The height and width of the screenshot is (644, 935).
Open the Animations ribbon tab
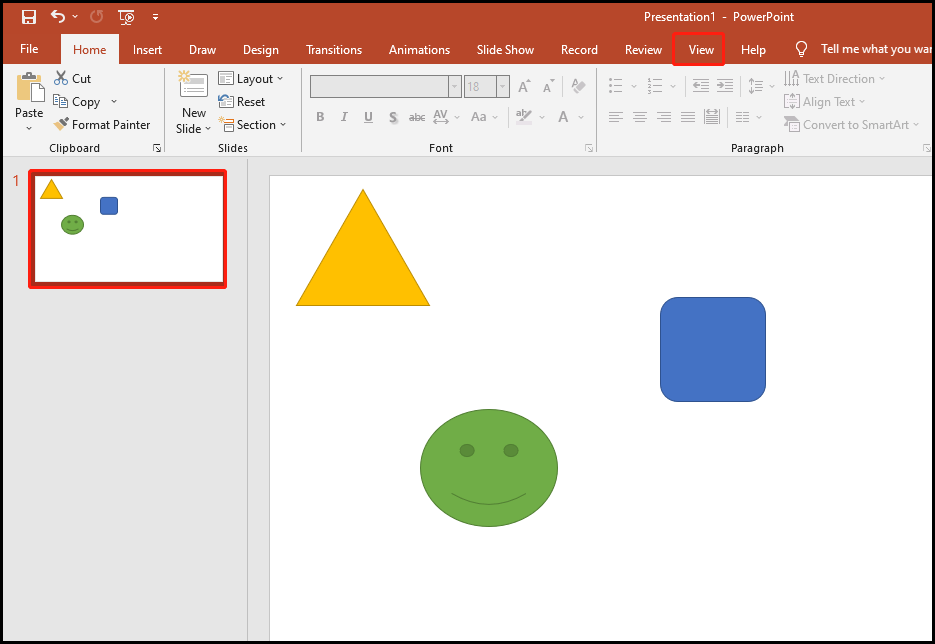point(419,49)
